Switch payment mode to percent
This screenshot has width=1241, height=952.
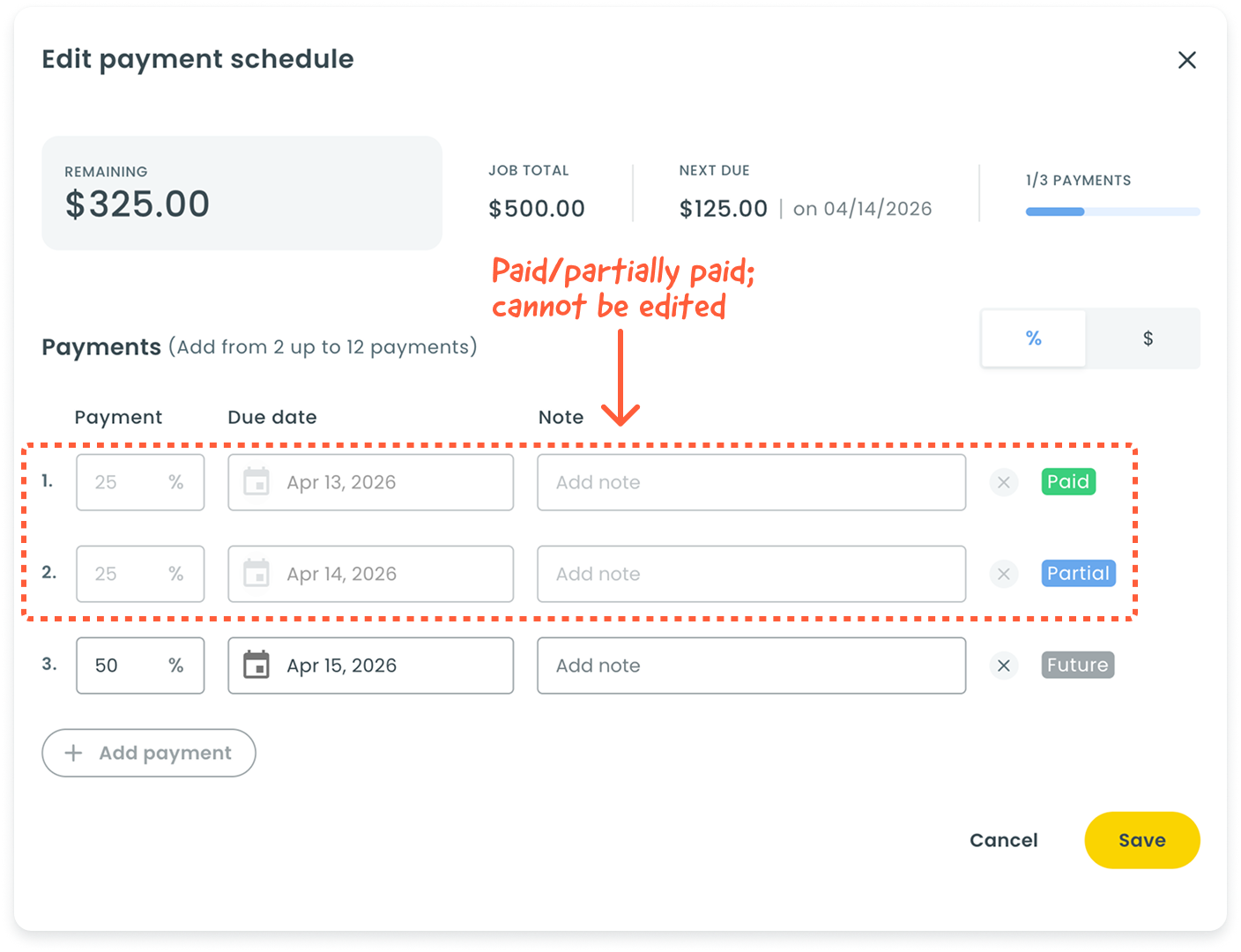pyautogui.click(x=1033, y=338)
